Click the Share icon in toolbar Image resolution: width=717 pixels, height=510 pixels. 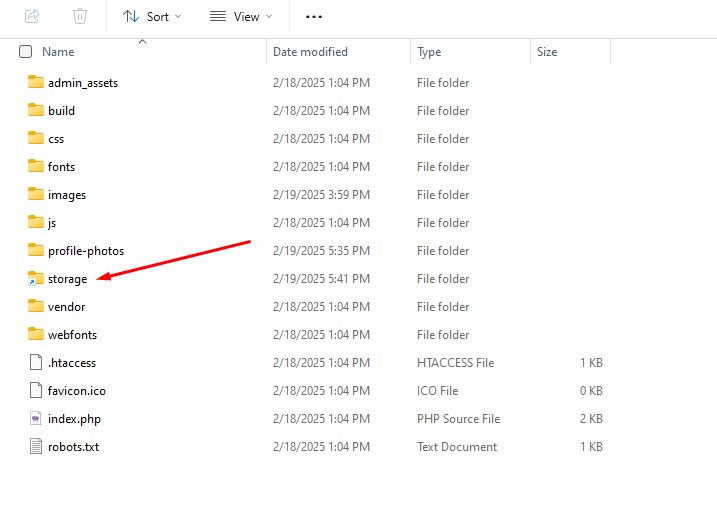(x=31, y=16)
